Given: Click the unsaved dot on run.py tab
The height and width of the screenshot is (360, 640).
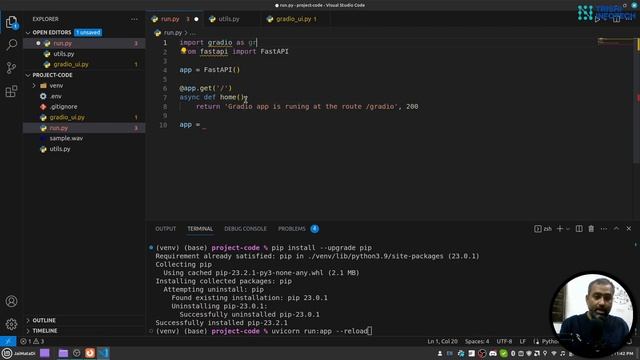Looking at the screenshot, I should (196, 19).
